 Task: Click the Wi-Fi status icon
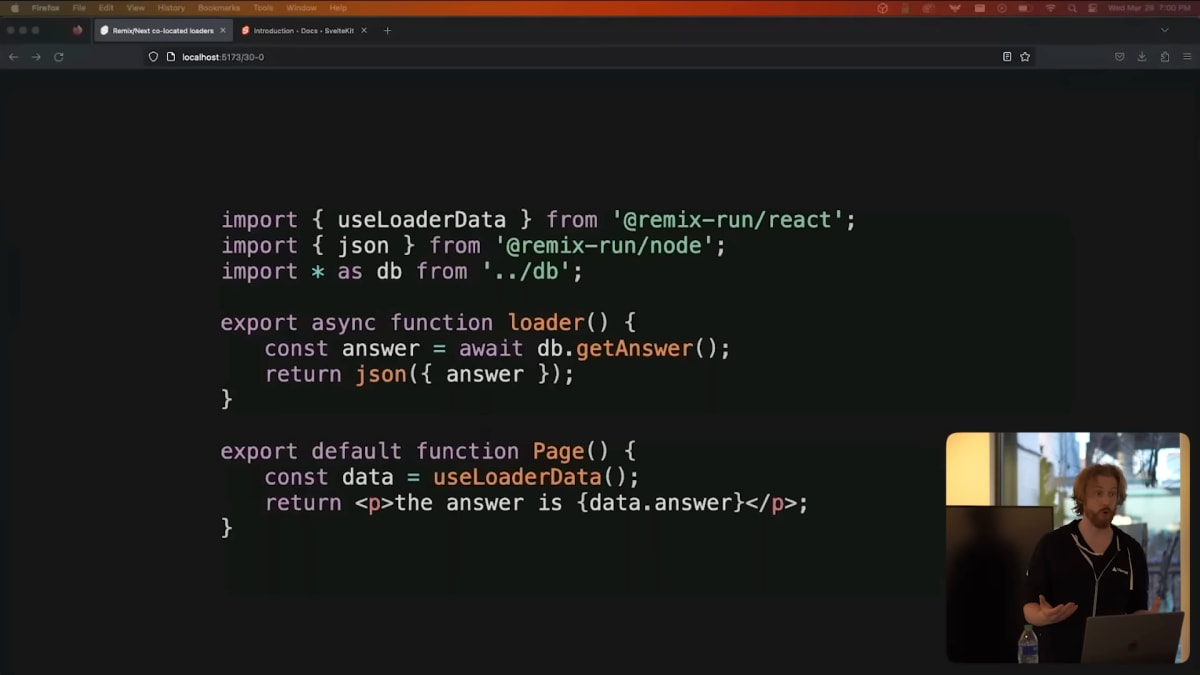pos(1050,8)
